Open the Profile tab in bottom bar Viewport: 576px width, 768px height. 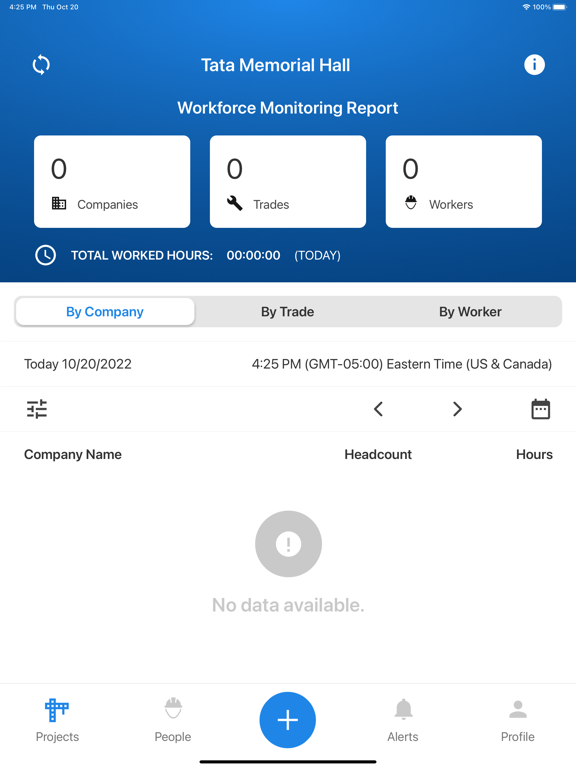[518, 720]
